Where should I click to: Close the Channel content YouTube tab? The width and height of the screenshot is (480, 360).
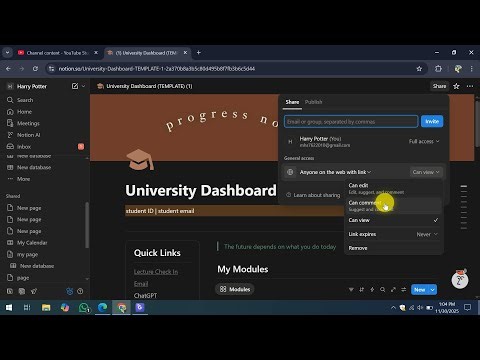96,53
